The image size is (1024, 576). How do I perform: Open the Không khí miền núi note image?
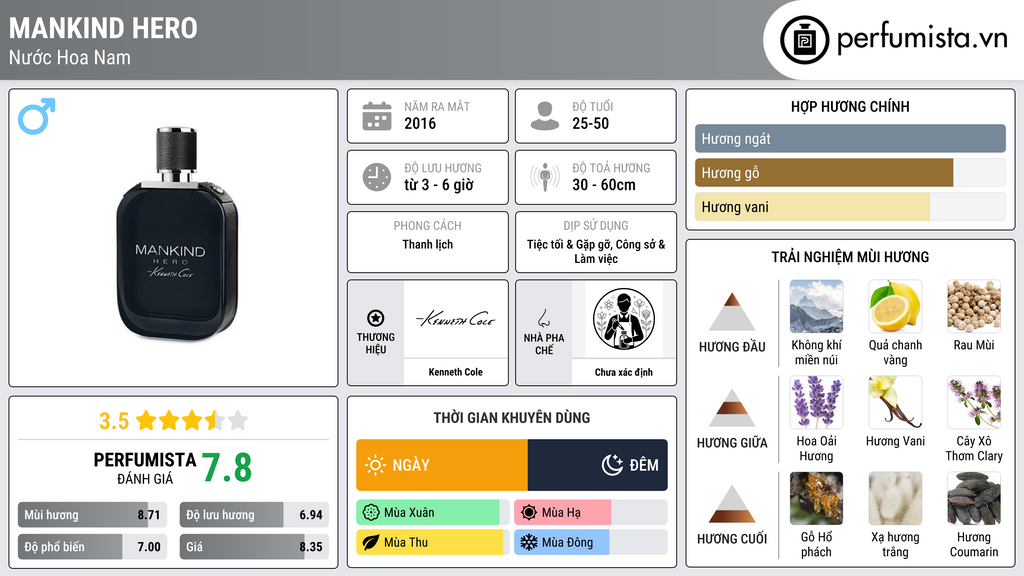point(816,306)
